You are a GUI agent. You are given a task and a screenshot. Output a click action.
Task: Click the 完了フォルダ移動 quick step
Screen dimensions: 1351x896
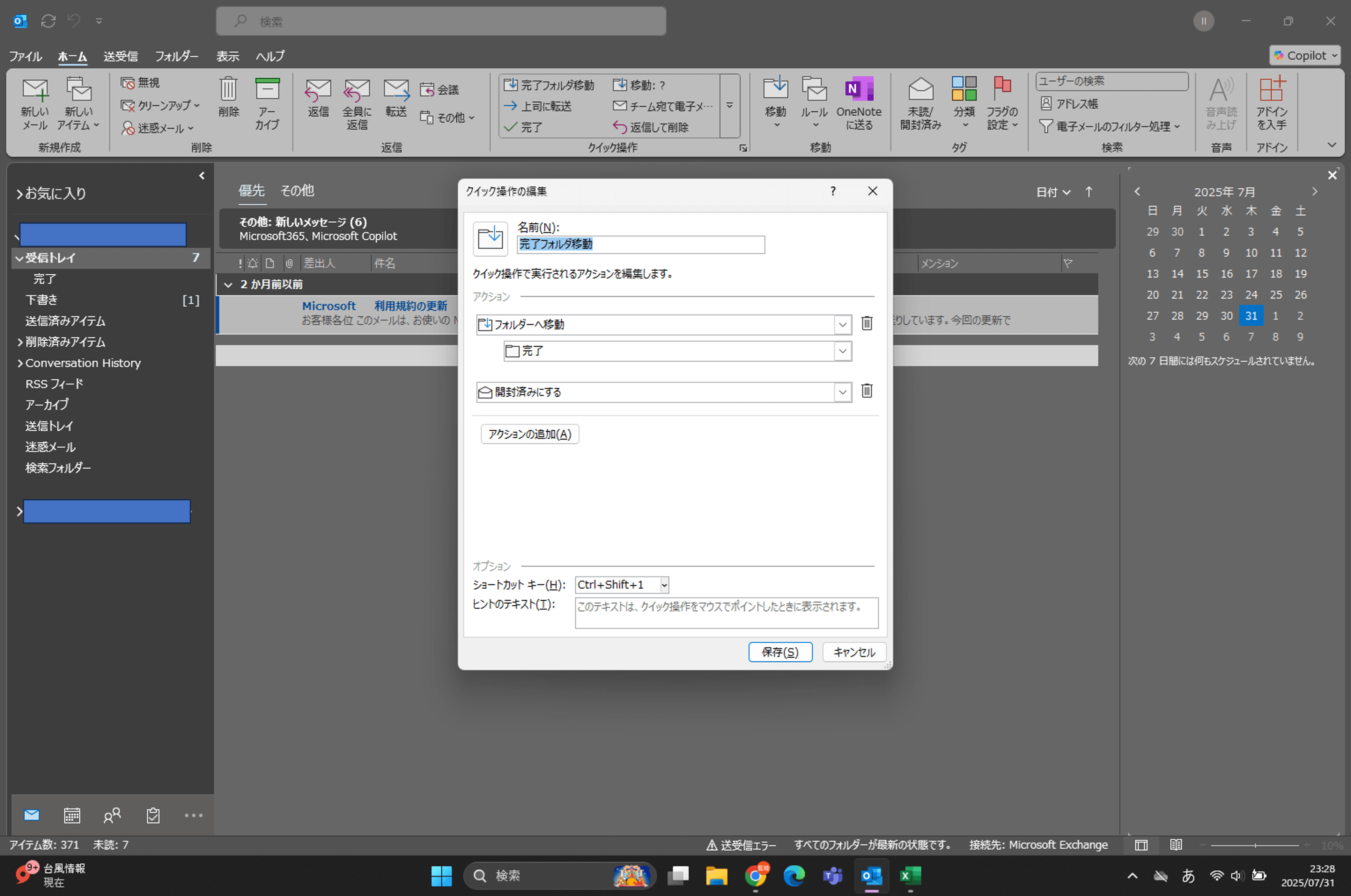549,85
